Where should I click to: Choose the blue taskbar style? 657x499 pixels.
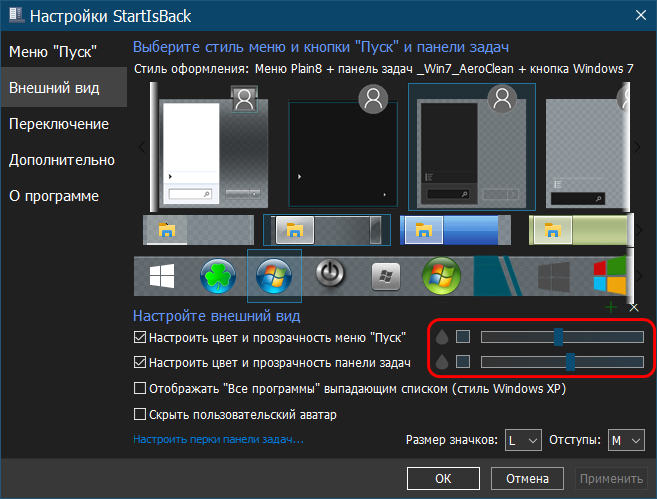tap(455, 230)
